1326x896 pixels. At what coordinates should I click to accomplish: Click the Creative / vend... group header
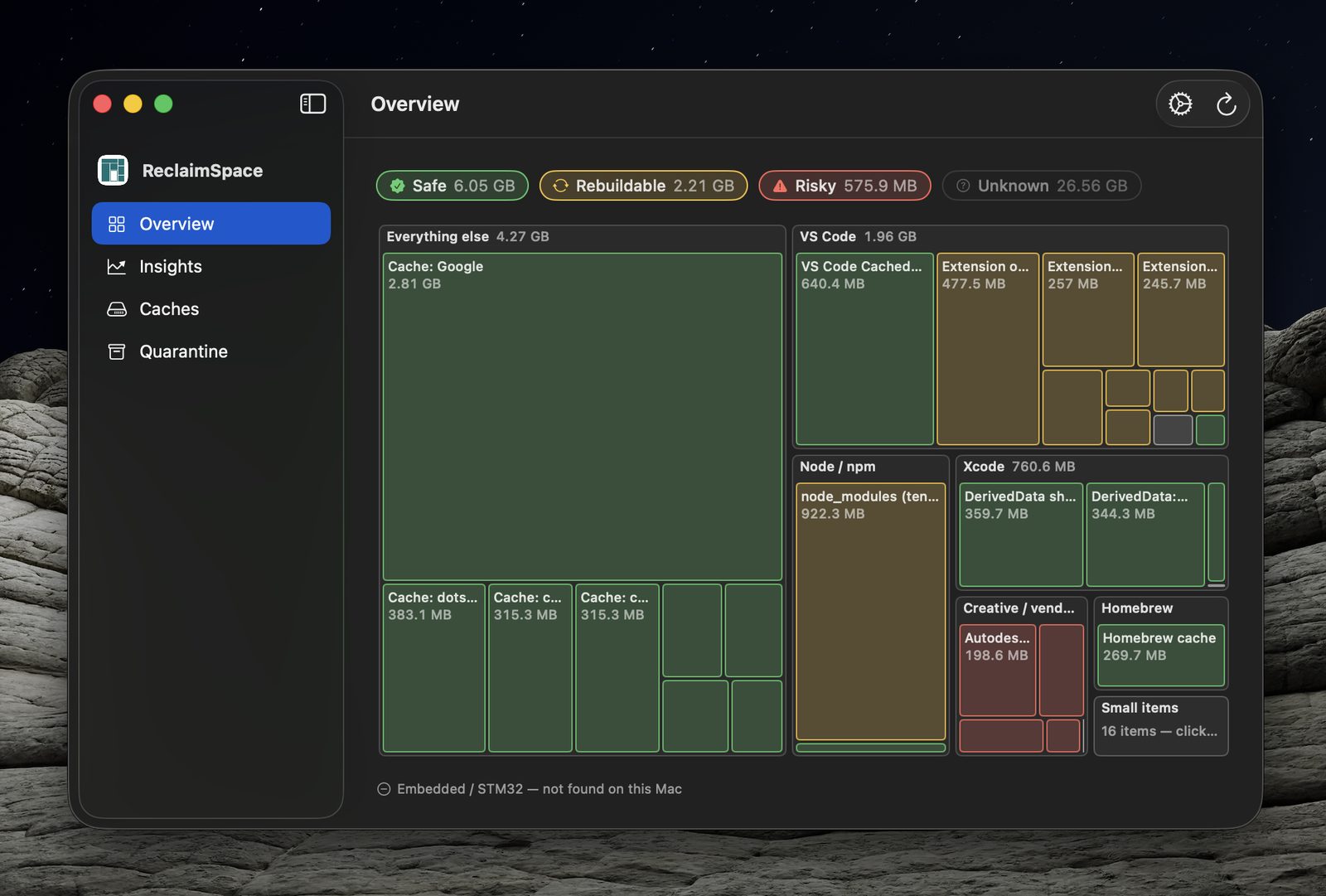[1019, 608]
